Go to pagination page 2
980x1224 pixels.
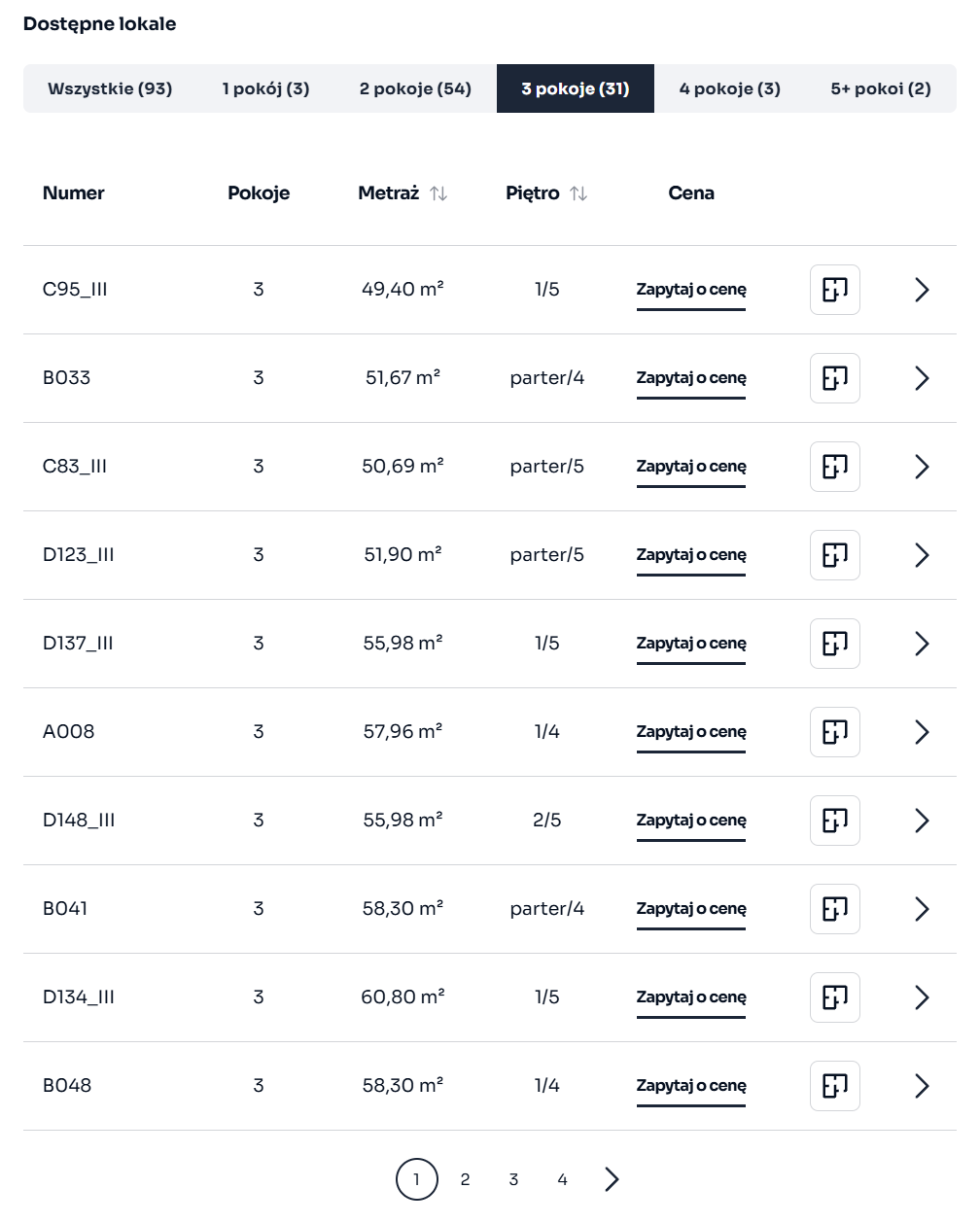click(465, 1179)
